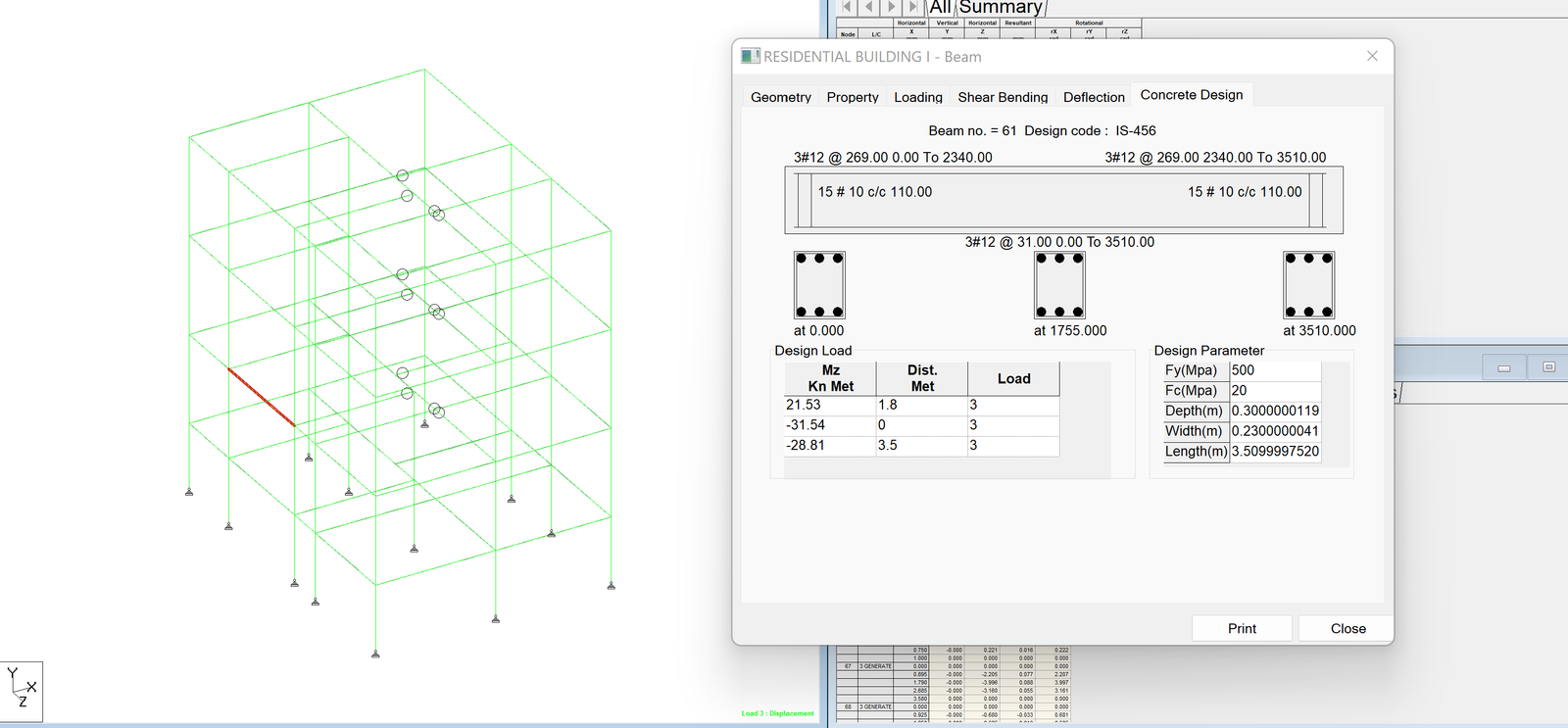
Task: Select the Mz value -28.81 cell
Action: [830, 445]
